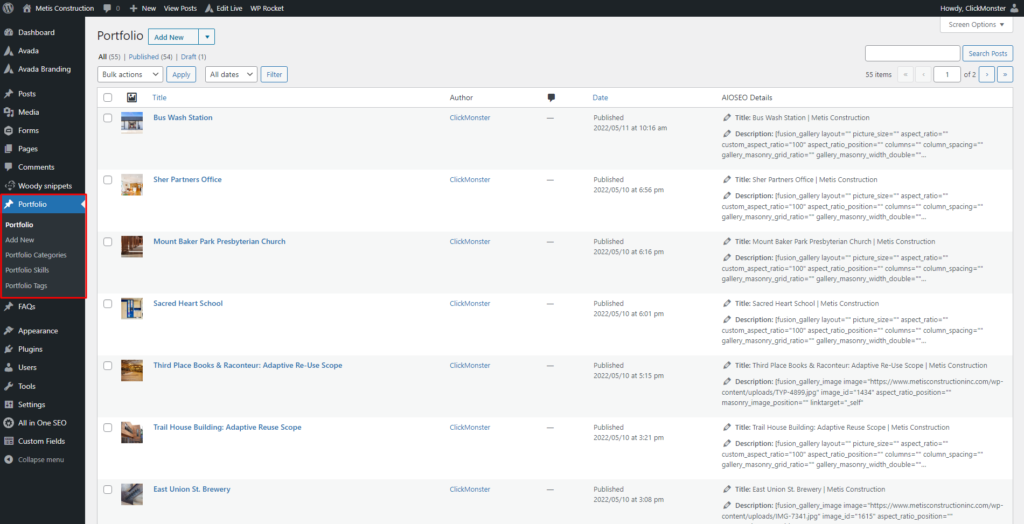This screenshot has width=1024, height=524.
Task: Select Mount Baker Park Presbyterian Church checkbox
Action: (x=108, y=241)
